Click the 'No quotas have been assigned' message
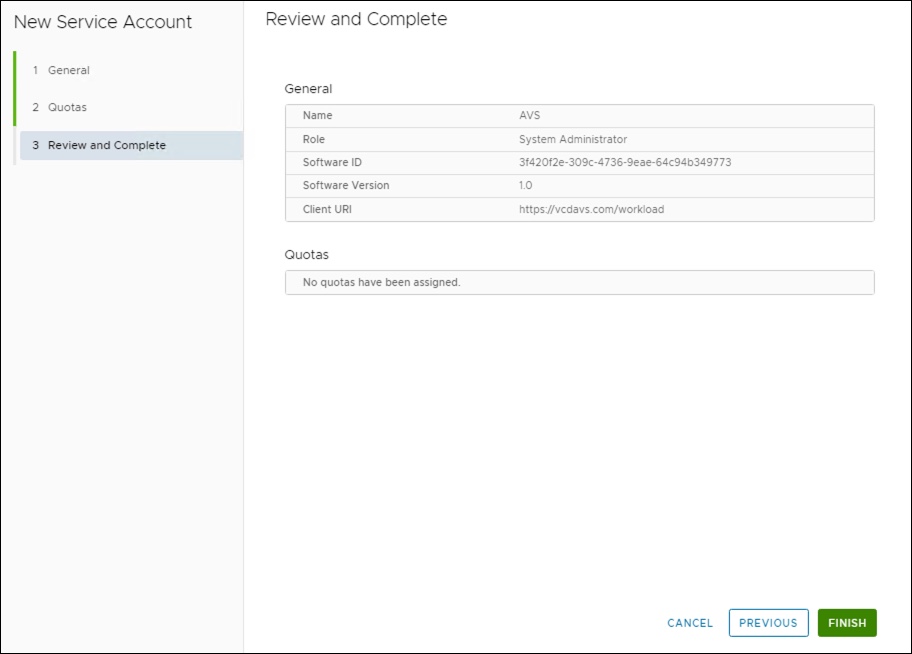 point(381,282)
